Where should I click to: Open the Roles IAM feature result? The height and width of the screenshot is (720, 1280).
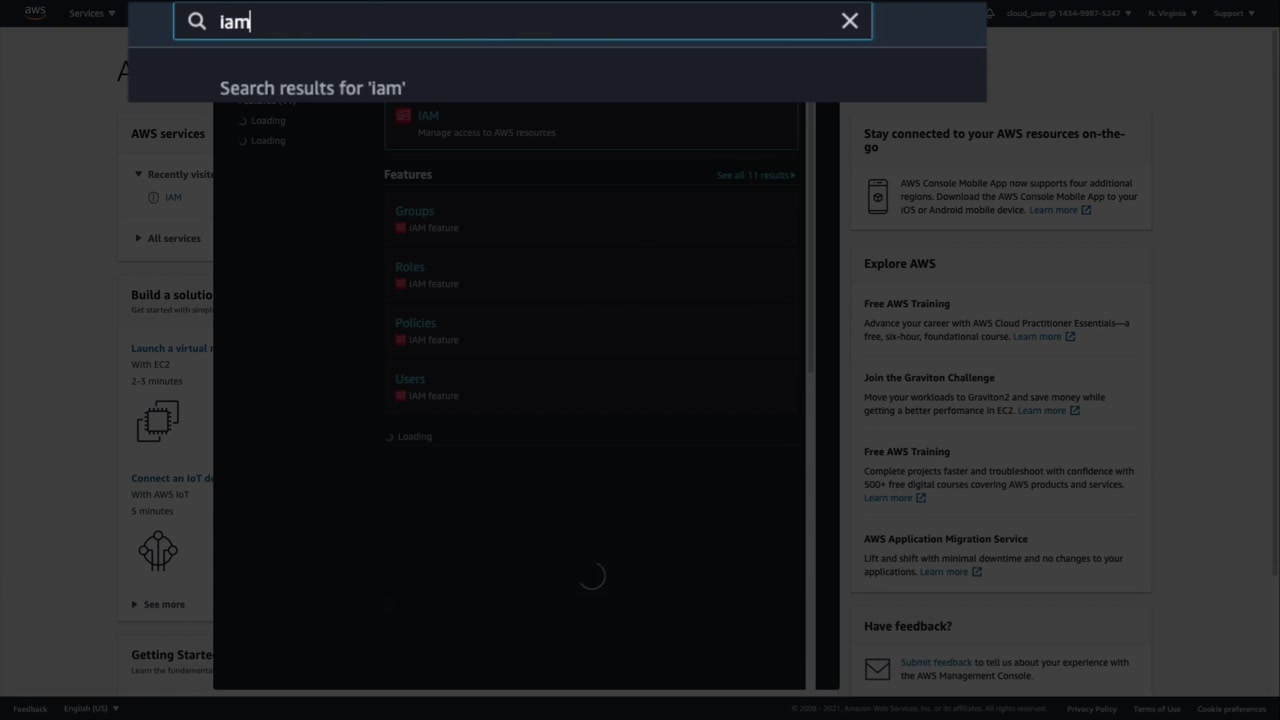click(410, 267)
